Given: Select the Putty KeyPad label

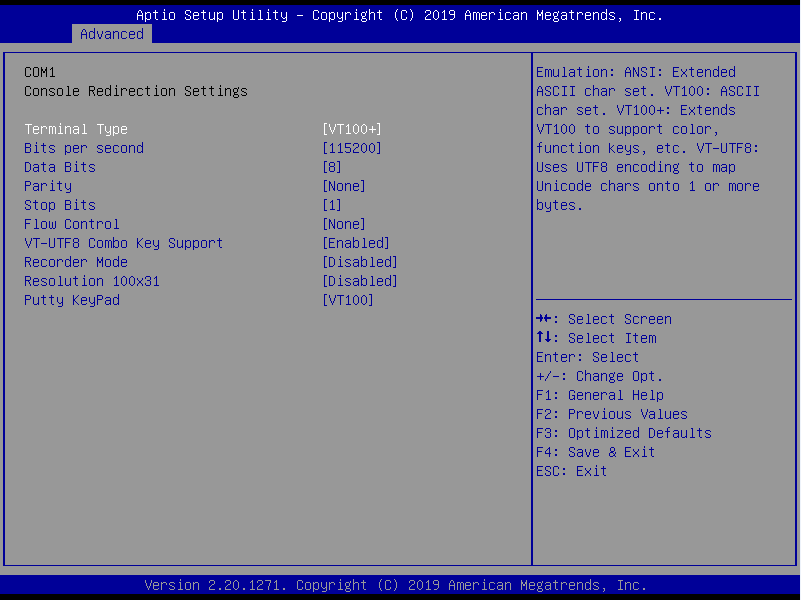Looking at the screenshot, I should pos(72,300).
